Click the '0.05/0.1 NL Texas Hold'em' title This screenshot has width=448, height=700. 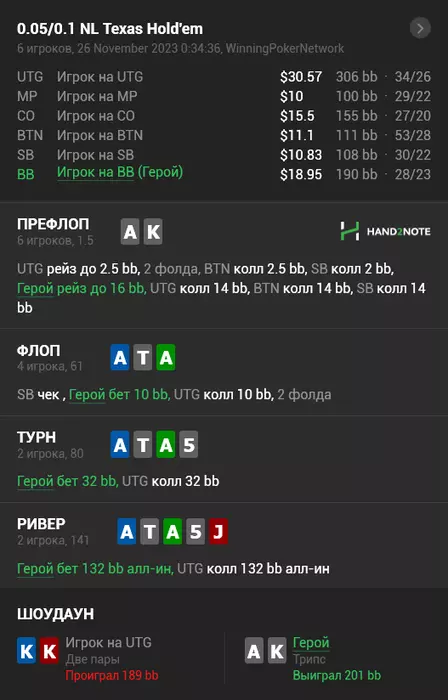click(x=110, y=29)
